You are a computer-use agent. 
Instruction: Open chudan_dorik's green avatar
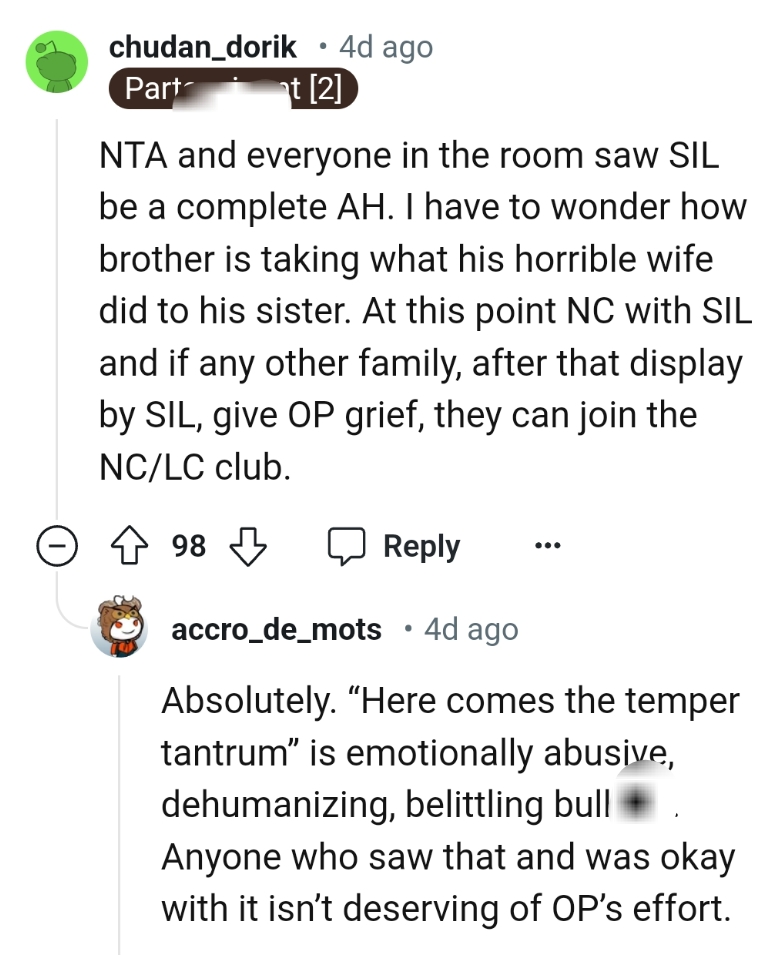point(57,62)
